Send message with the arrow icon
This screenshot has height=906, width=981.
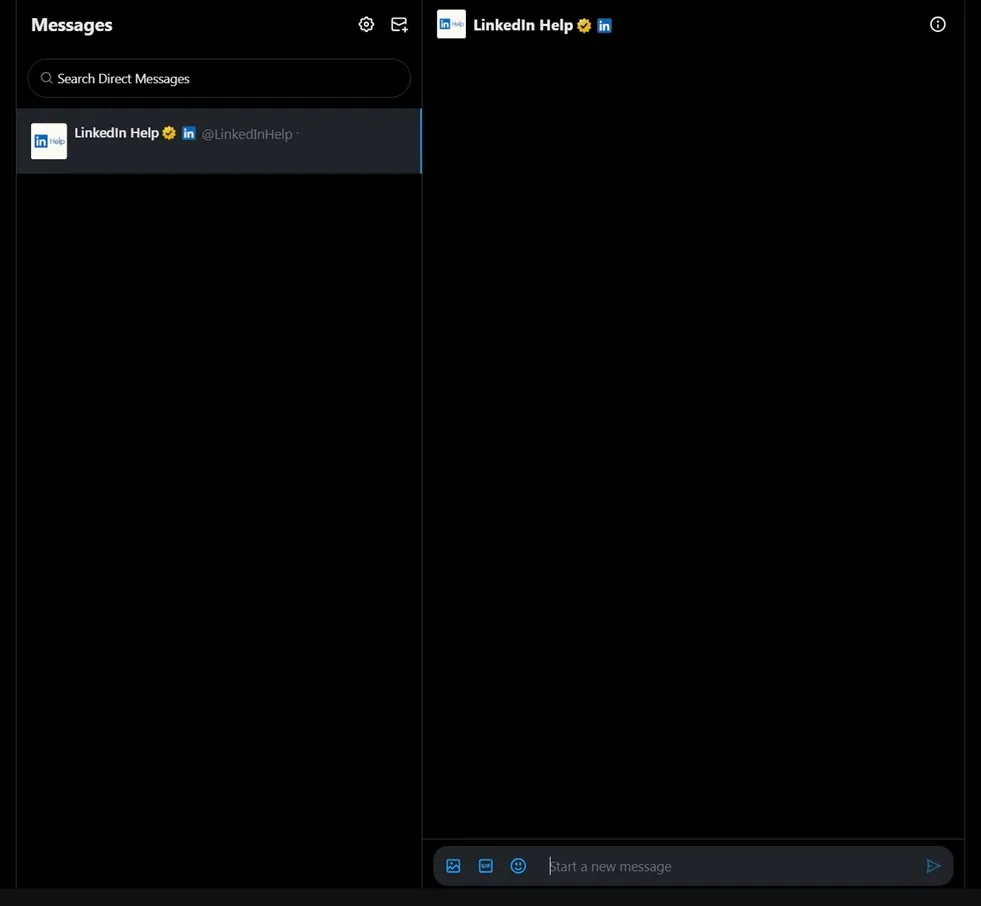(x=933, y=866)
